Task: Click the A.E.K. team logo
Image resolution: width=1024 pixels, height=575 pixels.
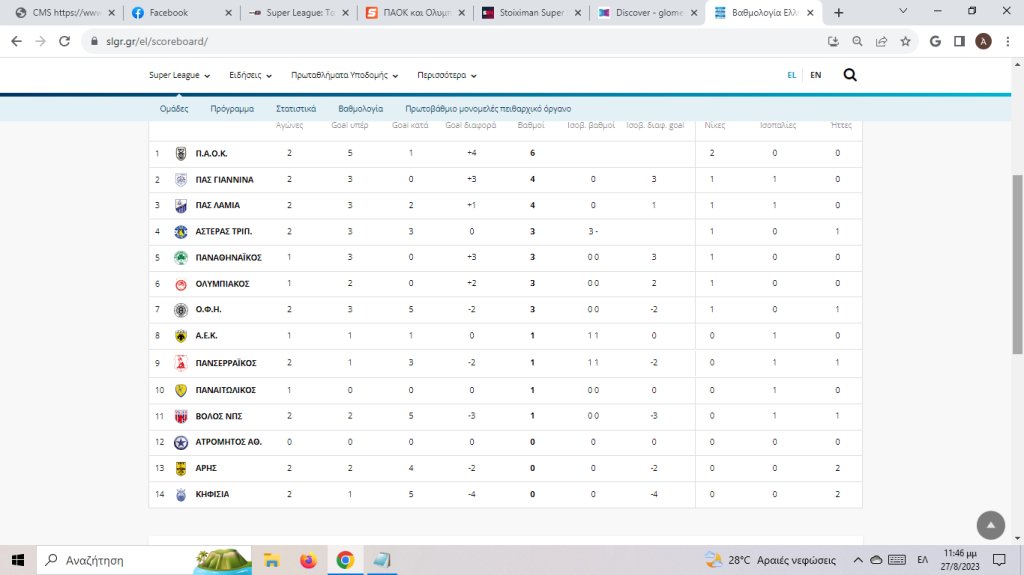Action: [181, 336]
